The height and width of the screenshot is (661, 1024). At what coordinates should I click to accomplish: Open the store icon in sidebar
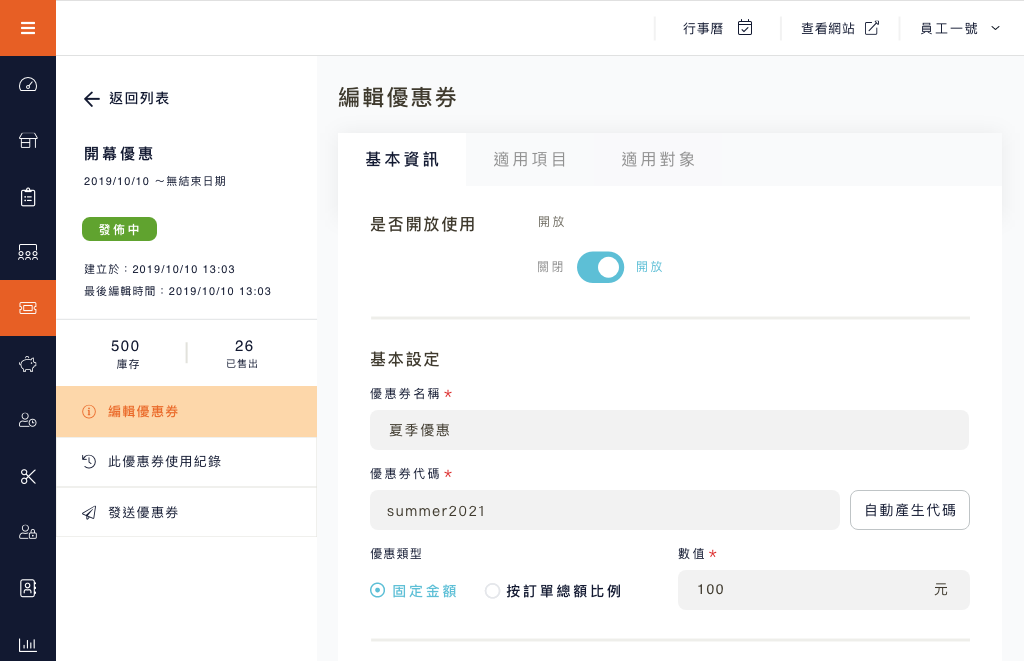[27, 140]
